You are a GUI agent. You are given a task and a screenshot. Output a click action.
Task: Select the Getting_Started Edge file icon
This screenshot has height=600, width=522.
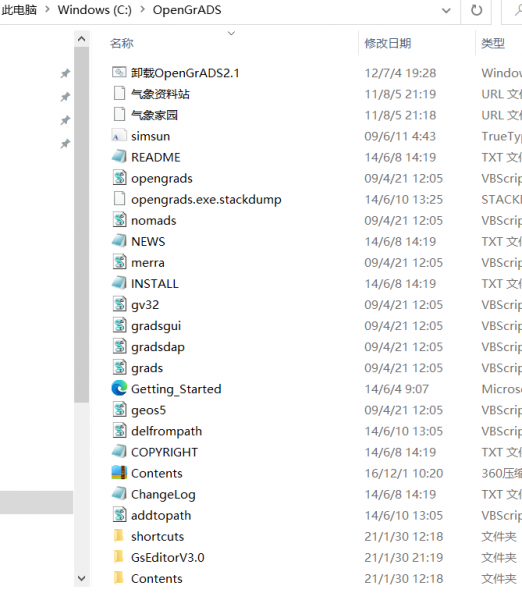[119, 388]
